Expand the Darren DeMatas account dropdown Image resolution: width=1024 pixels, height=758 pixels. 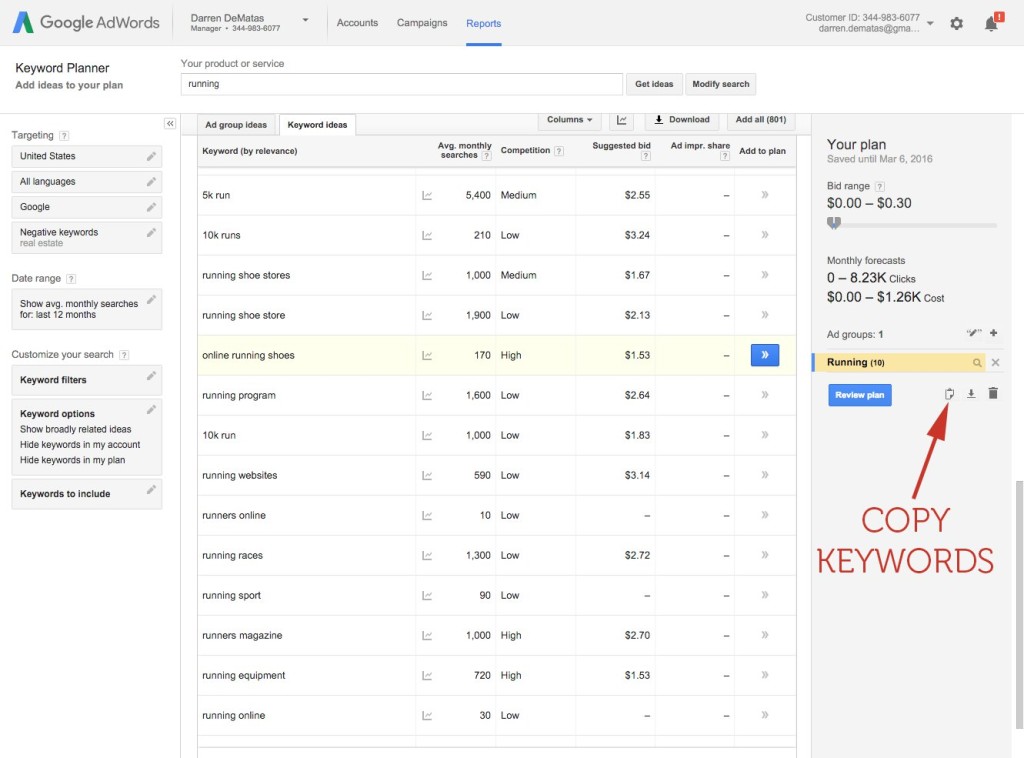click(x=305, y=20)
